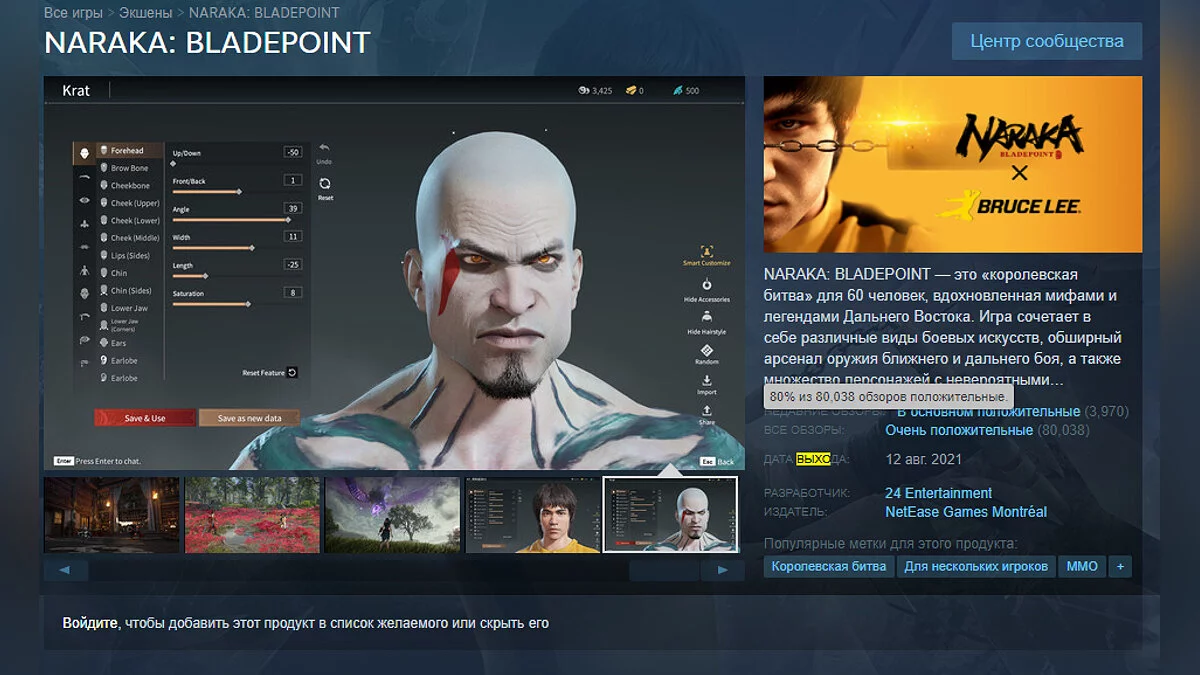Toggle Hide Accessories
The image size is (1200, 675).
click(x=707, y=289)
